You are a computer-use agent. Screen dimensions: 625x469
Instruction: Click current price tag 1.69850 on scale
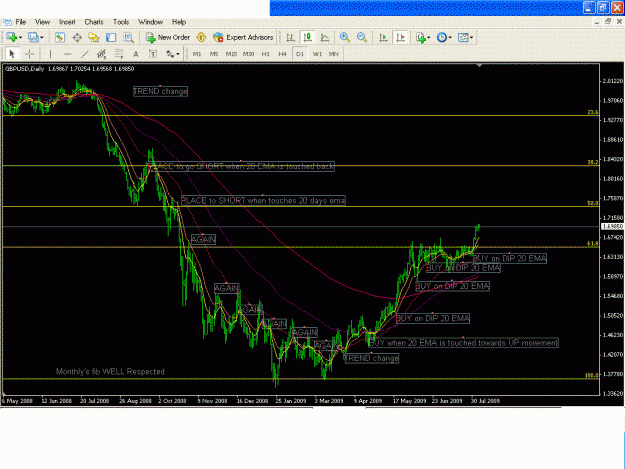point(612,226)
